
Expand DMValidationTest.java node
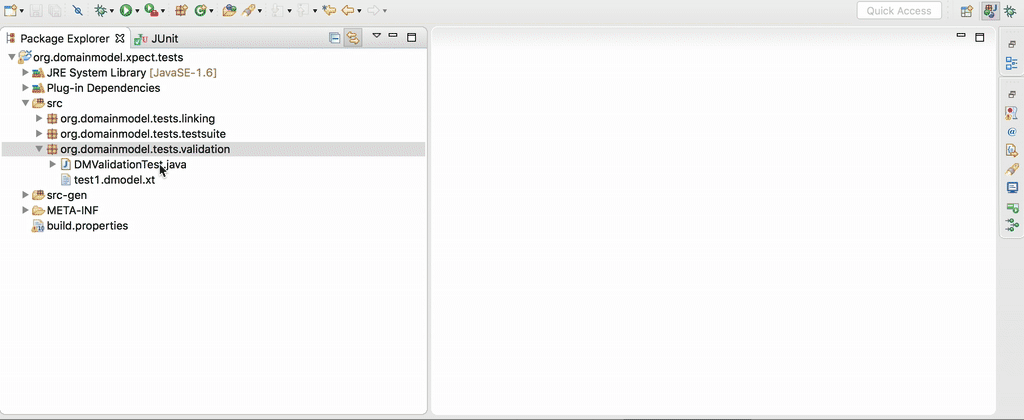[x=53, y=165]
